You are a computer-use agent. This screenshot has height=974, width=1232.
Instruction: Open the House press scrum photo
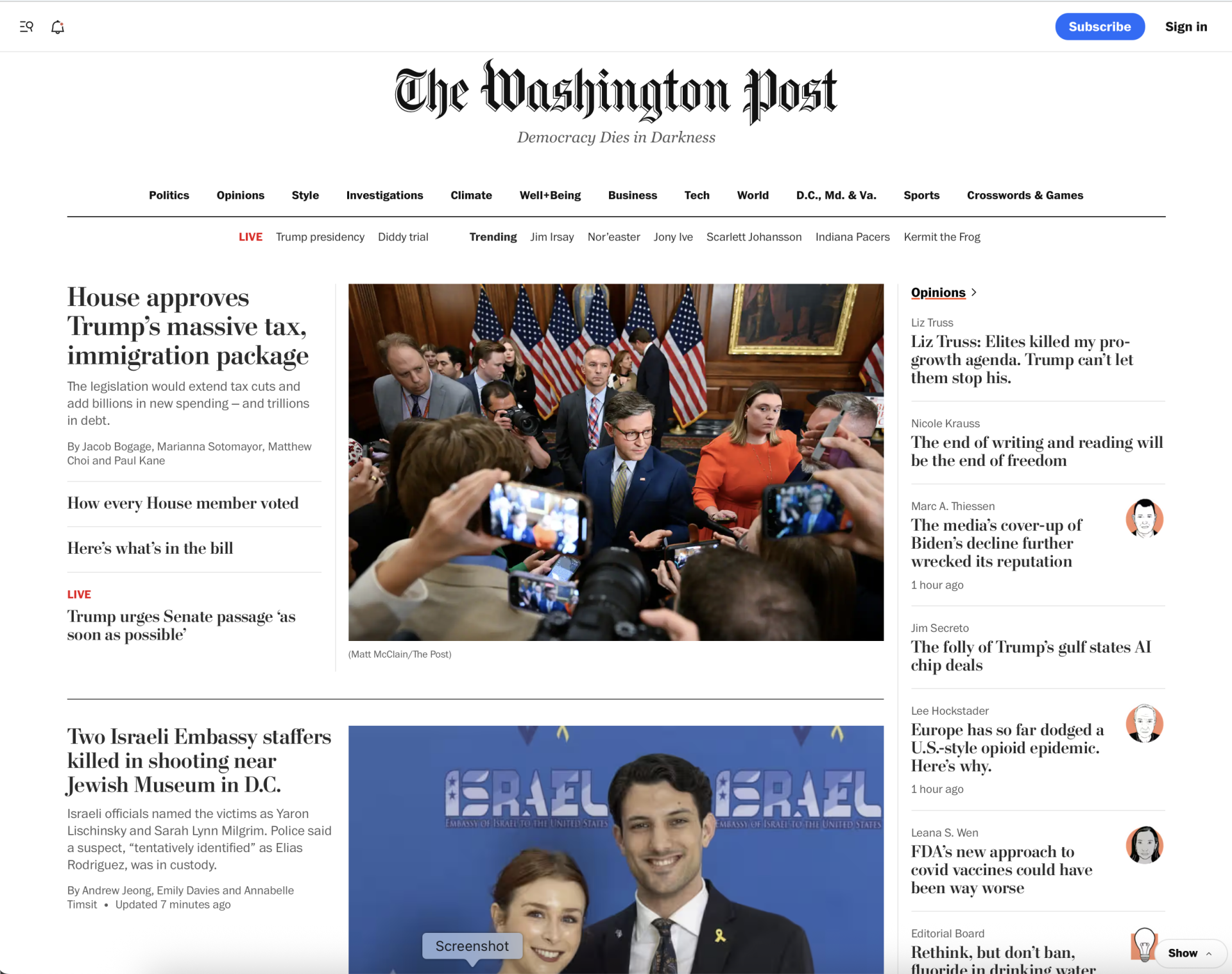point(616,462)
